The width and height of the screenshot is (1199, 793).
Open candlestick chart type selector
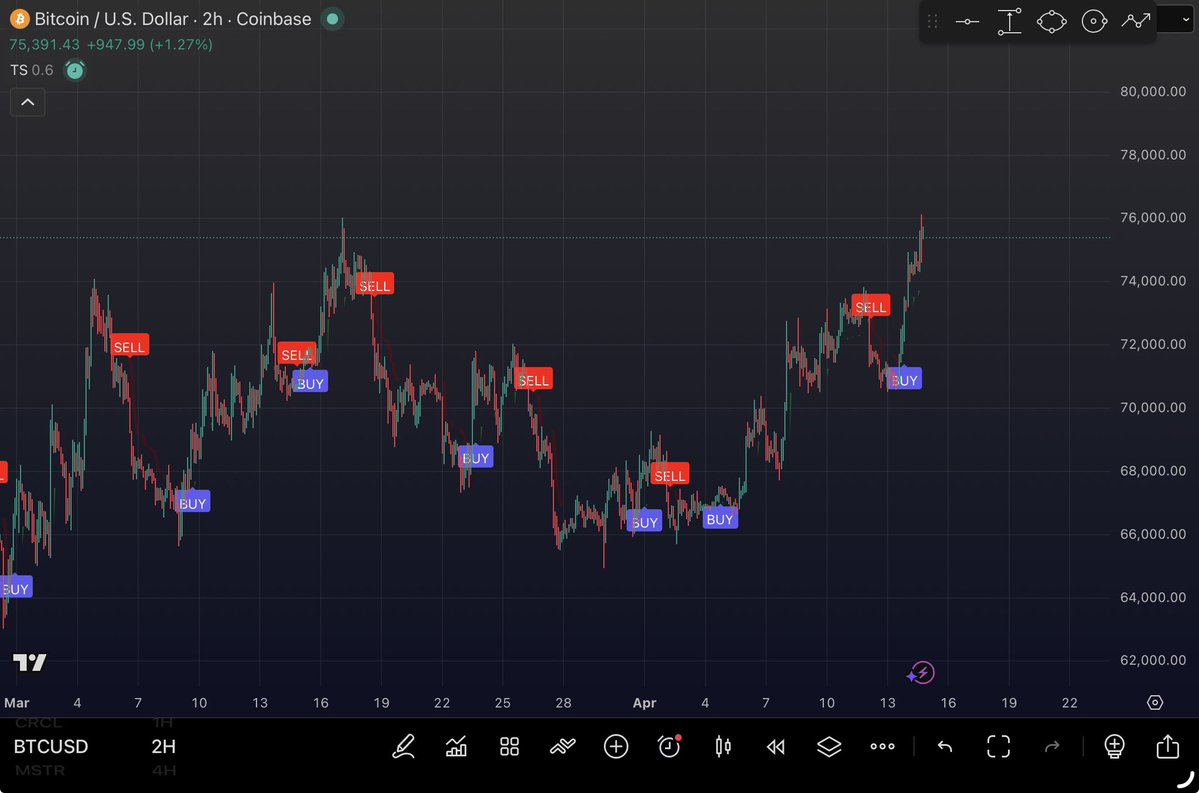(x=723, y=746)
